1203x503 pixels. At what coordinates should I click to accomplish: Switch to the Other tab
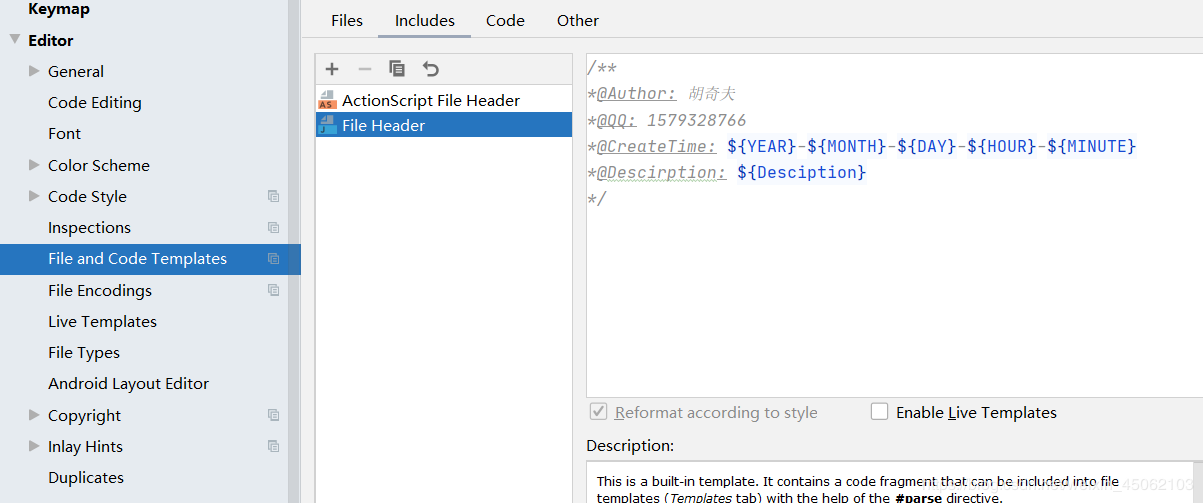click(x=578, y=20)
